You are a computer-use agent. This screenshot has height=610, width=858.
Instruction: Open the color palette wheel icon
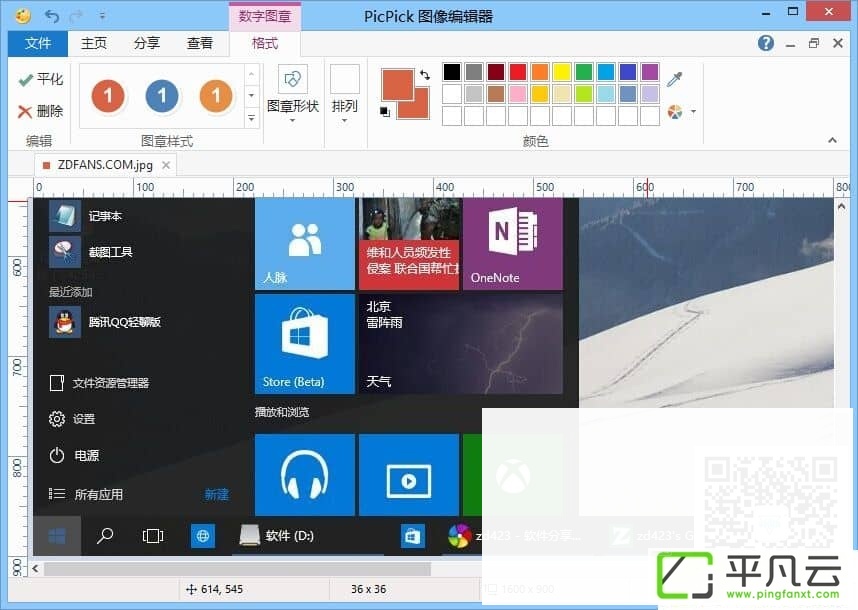(x=675, y=112)
